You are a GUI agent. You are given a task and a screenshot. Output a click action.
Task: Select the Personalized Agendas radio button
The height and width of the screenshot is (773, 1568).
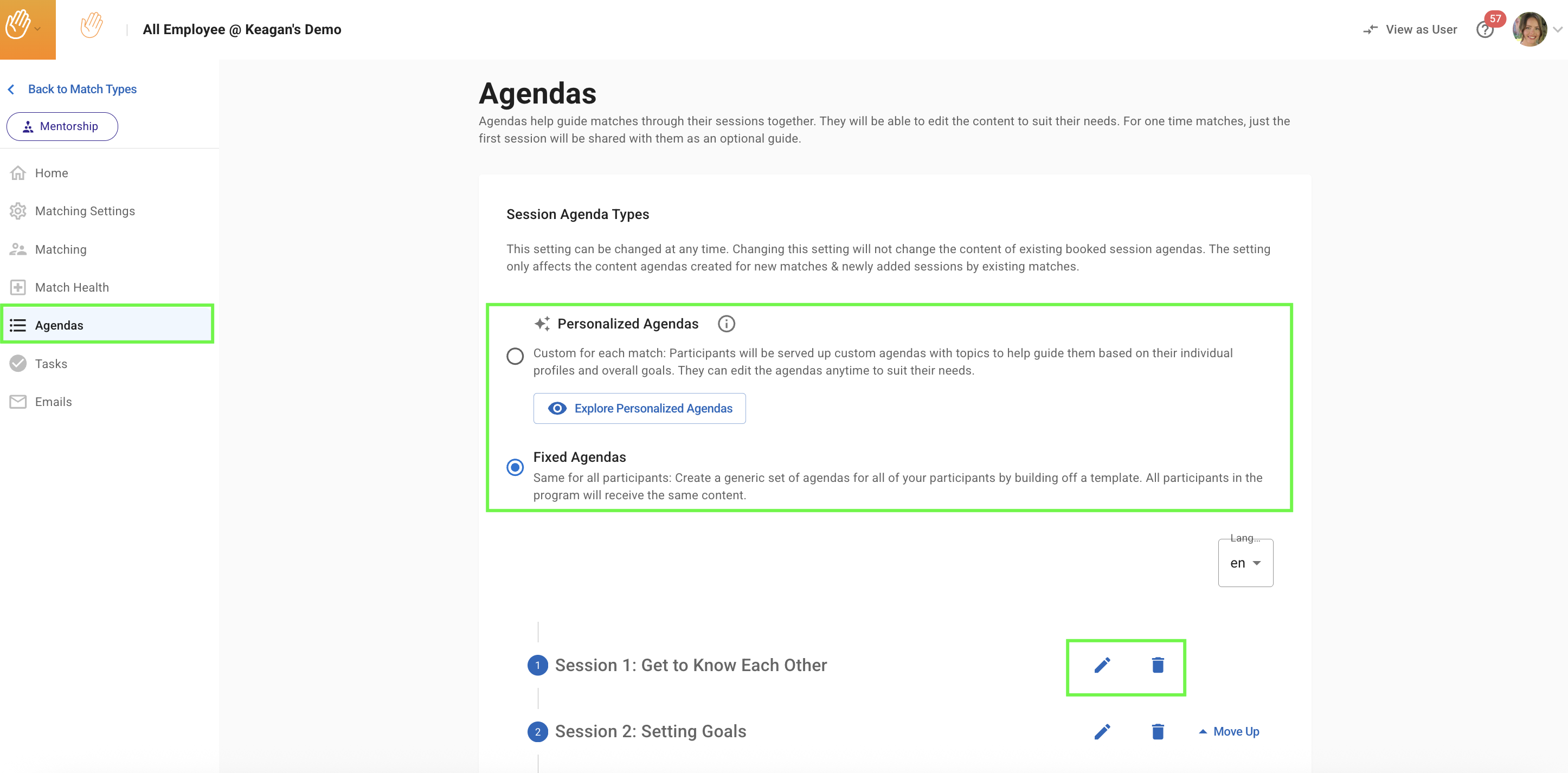(515, 356)
